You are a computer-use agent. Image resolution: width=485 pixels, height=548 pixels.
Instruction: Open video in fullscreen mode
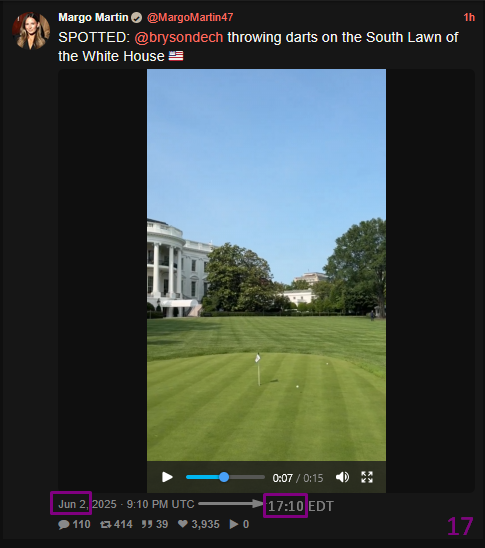(x=367, y=477)
